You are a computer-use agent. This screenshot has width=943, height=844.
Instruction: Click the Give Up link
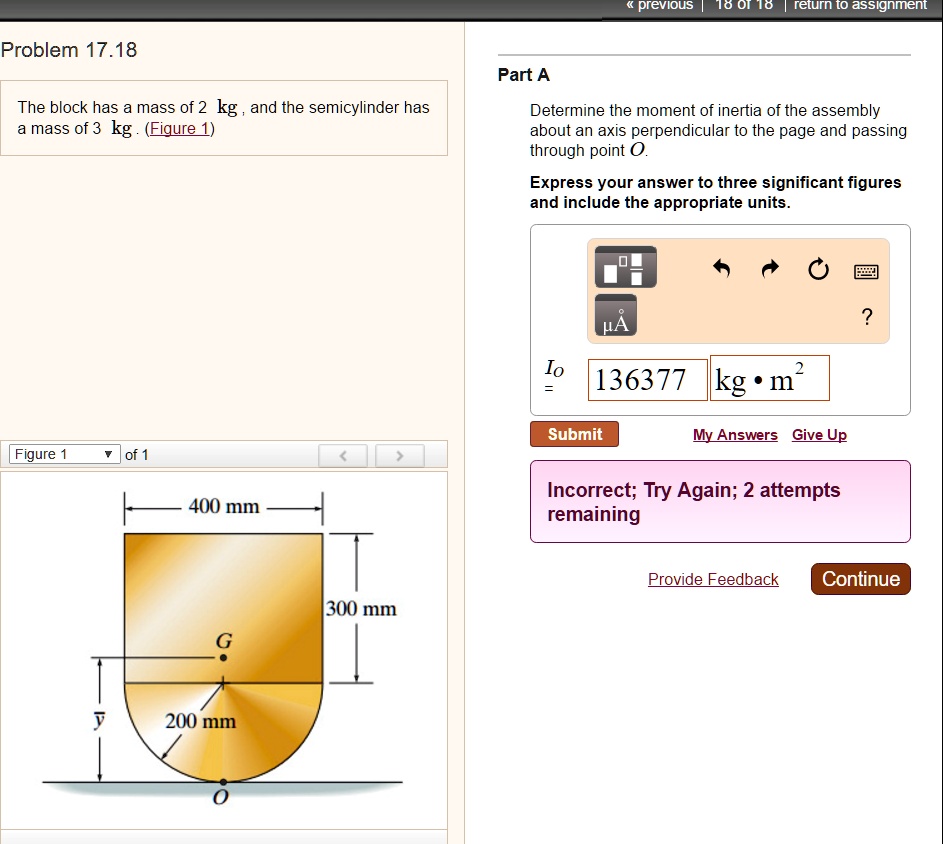click(x=819, y=435)
